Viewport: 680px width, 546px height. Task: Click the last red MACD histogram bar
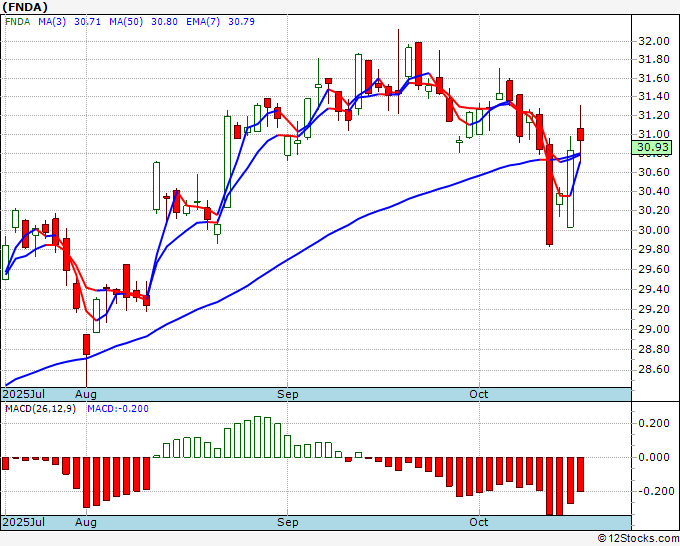tap(580, 474)
